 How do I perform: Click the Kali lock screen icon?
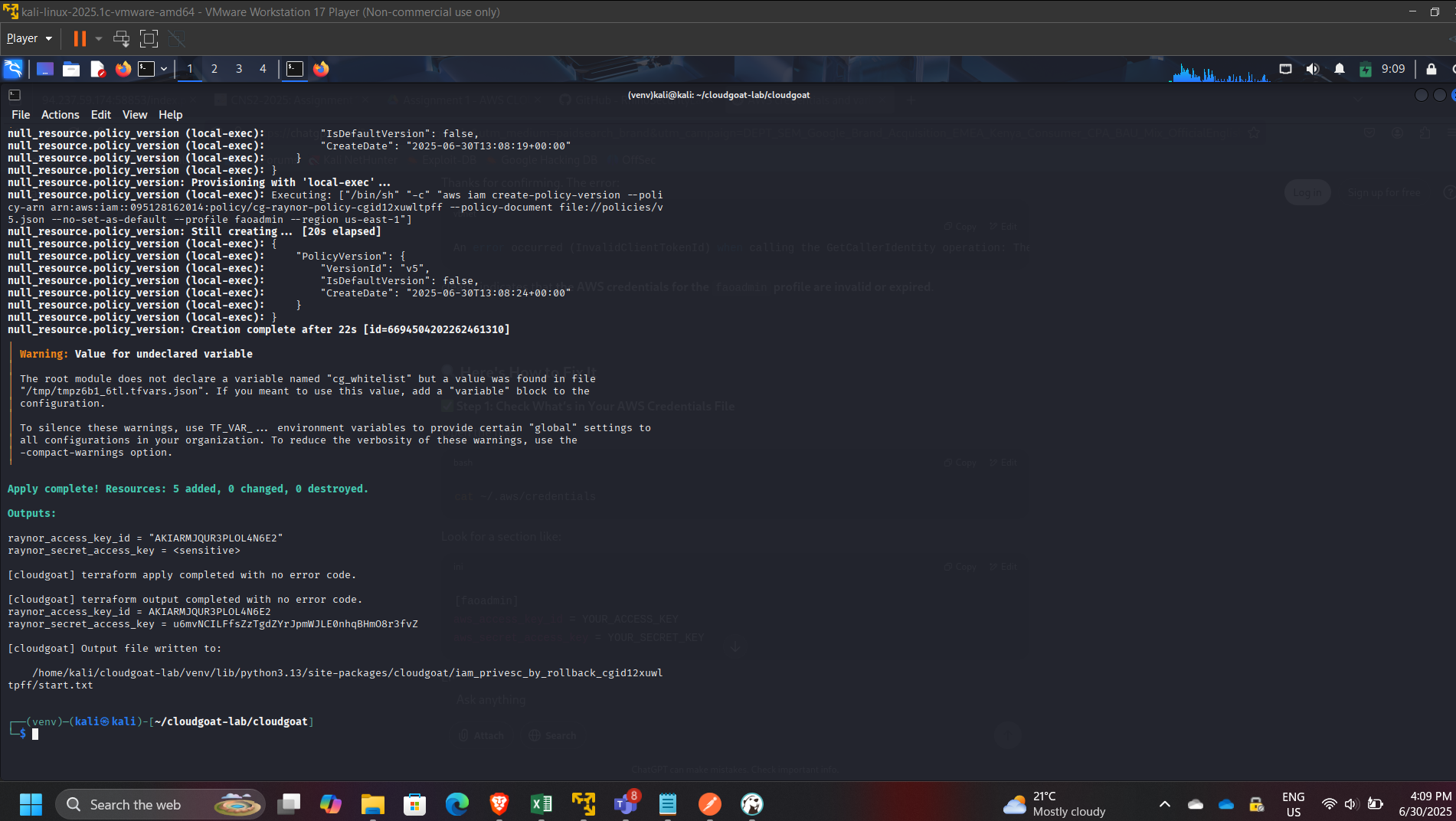tap(1431, 69)
